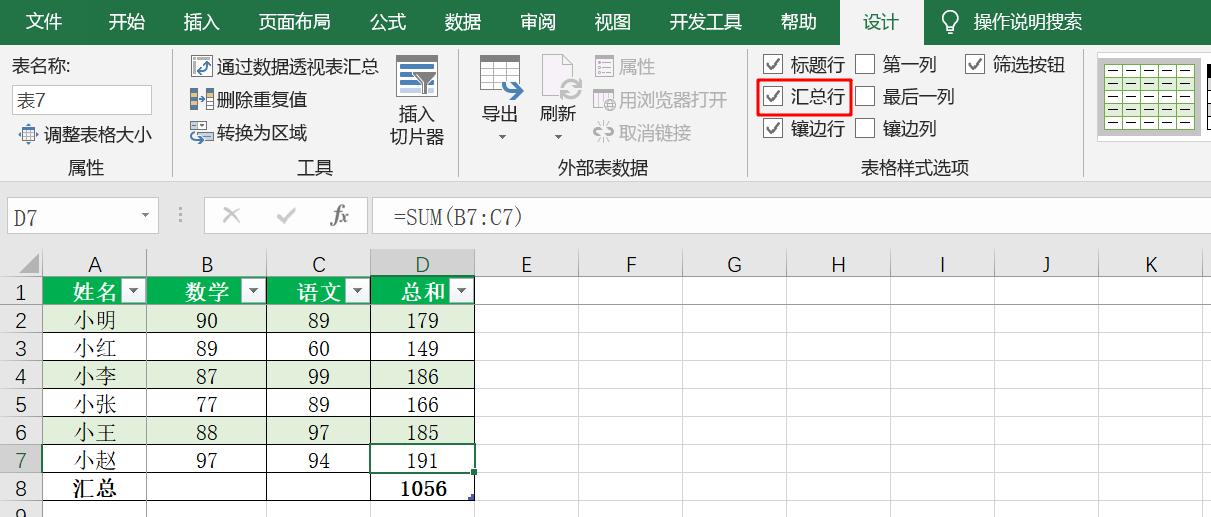Select the green table style thumbnail
Image resolution: width=1211 pixels, height=517 pixels.
[1149, 97]
